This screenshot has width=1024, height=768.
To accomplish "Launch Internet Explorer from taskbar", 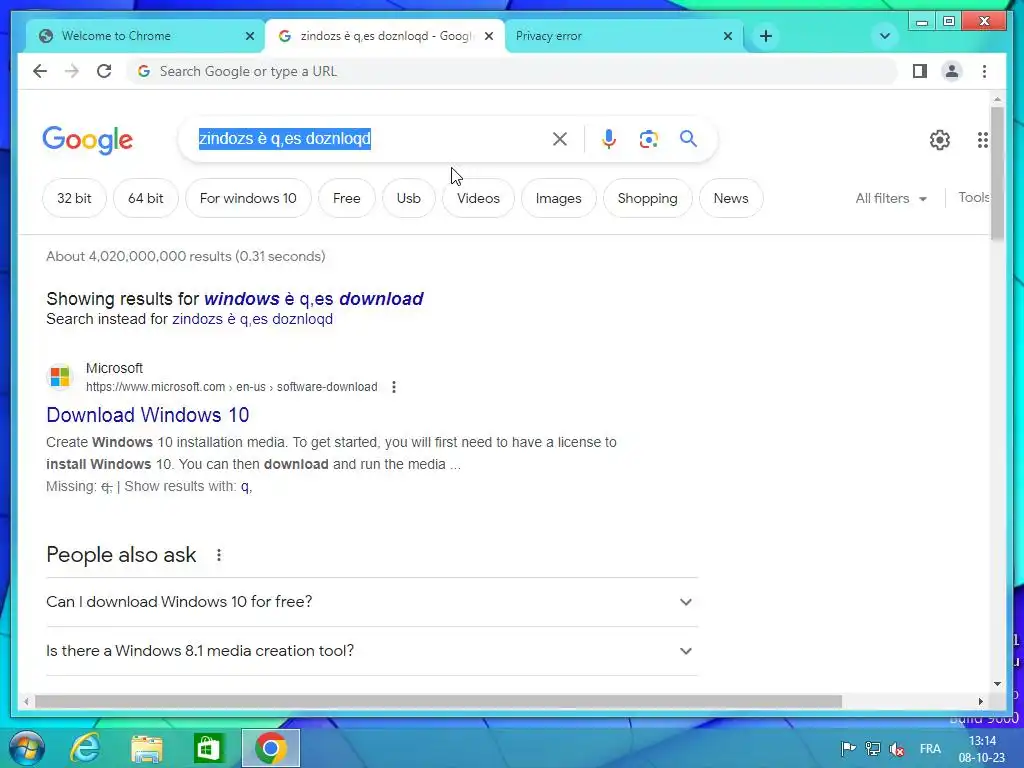I will tap(85, 748).
